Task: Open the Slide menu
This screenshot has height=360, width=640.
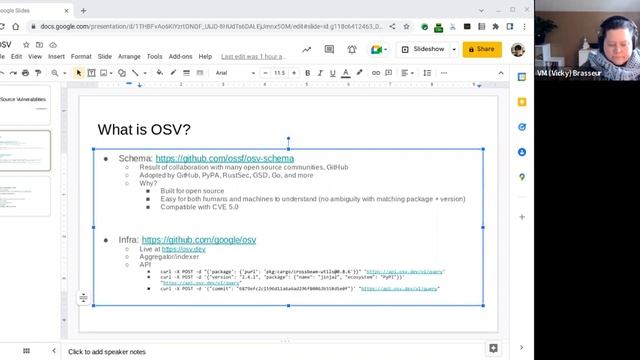Action: pyautogui.click(x=104, y=57)
